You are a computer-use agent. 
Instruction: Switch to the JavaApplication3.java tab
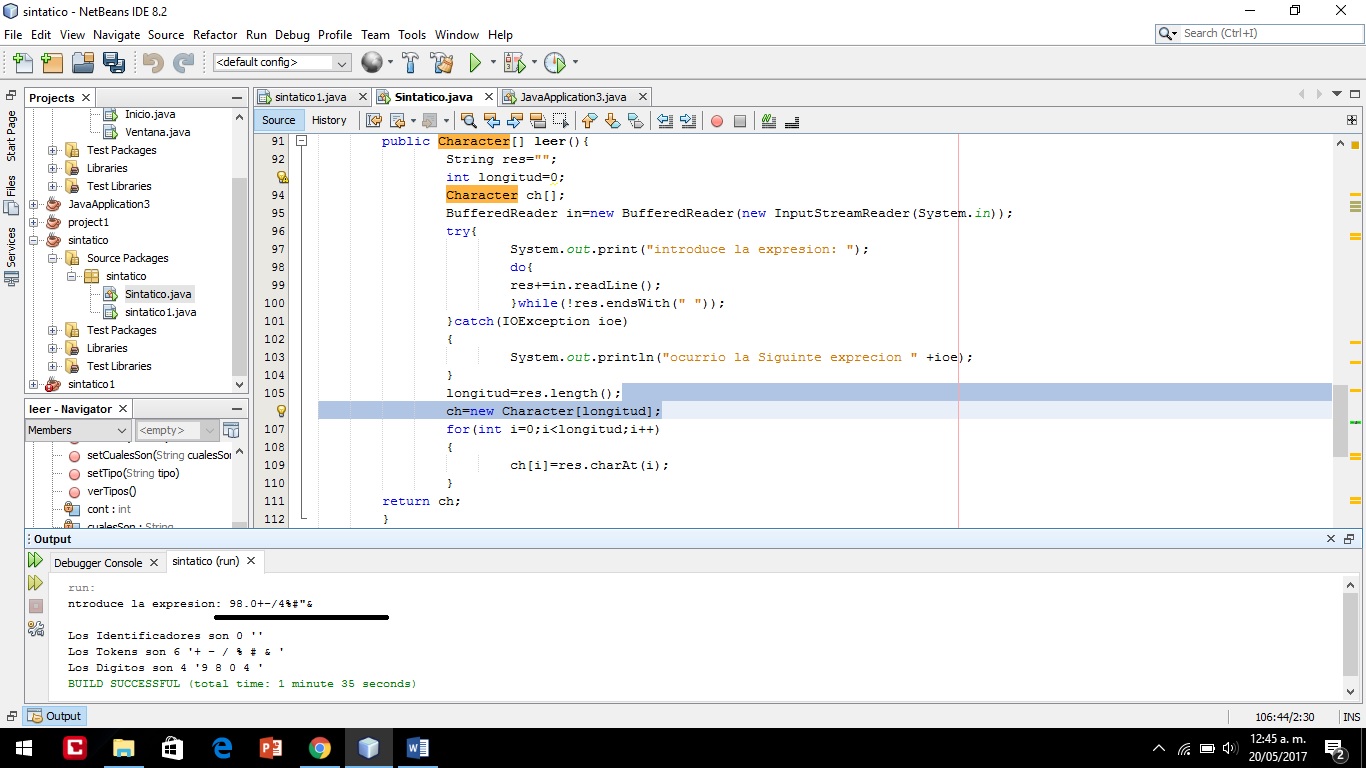(x=573, y=97)
